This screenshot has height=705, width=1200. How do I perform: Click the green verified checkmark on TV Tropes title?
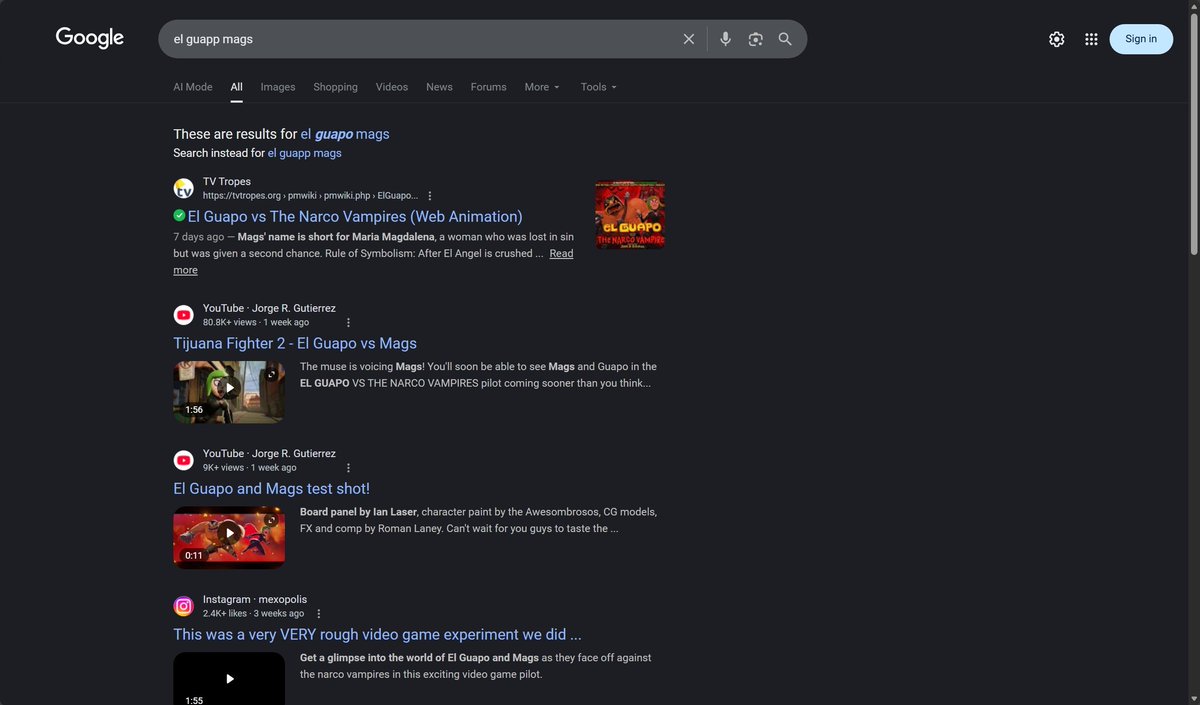click(x=179, y=216)
